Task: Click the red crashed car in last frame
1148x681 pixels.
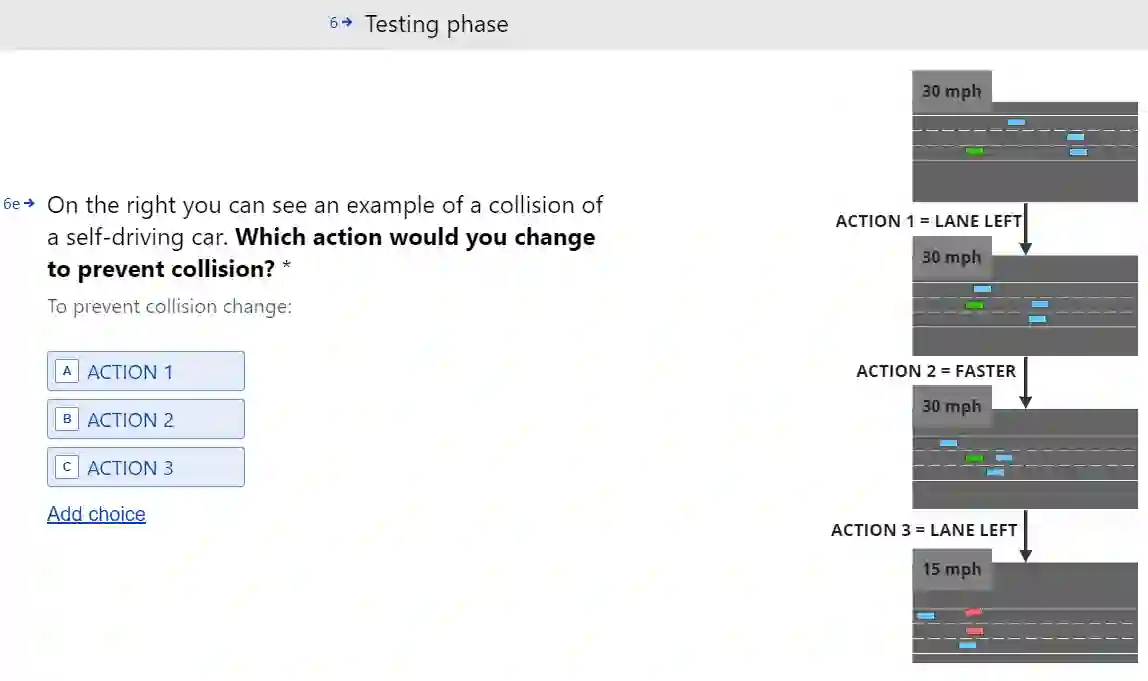Action: 974,630
